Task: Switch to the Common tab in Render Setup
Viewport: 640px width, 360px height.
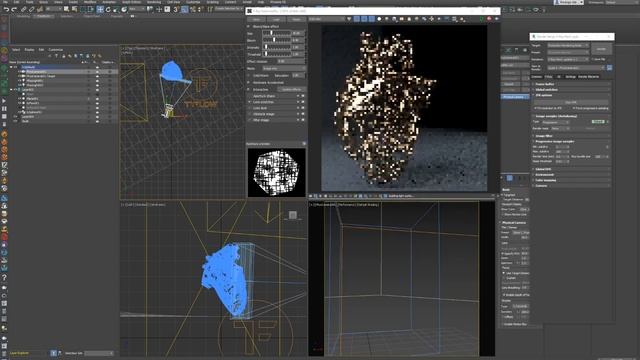Action: pyautogui.click(x=537, y=77)
